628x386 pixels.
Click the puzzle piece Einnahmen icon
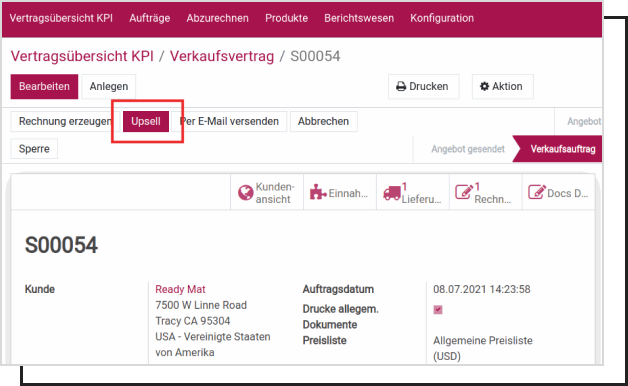[x=318, y=192]
